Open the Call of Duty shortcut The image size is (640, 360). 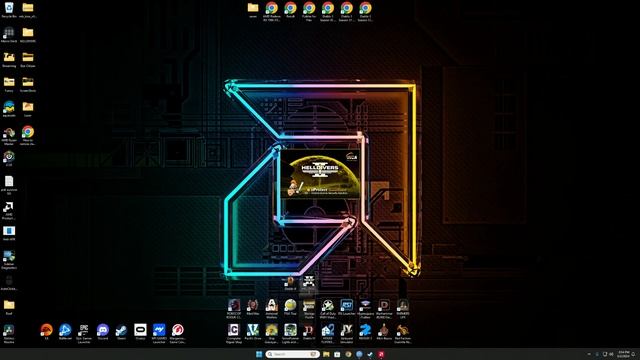click(328, 308)
